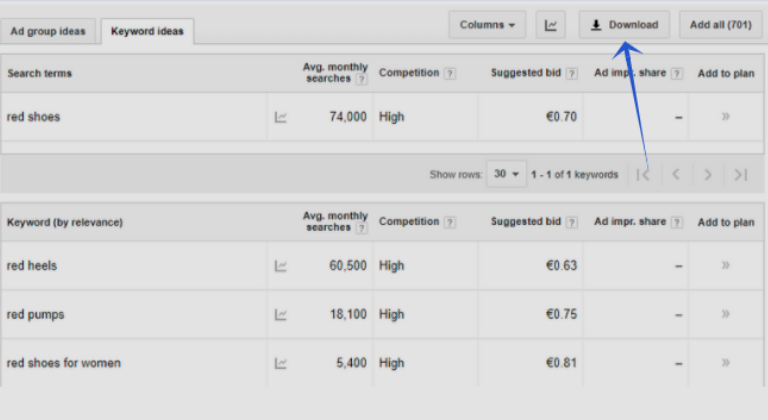The image size is (768, 420).
Task: Open trend chart icon for red shoes
Action: point(281,117)
